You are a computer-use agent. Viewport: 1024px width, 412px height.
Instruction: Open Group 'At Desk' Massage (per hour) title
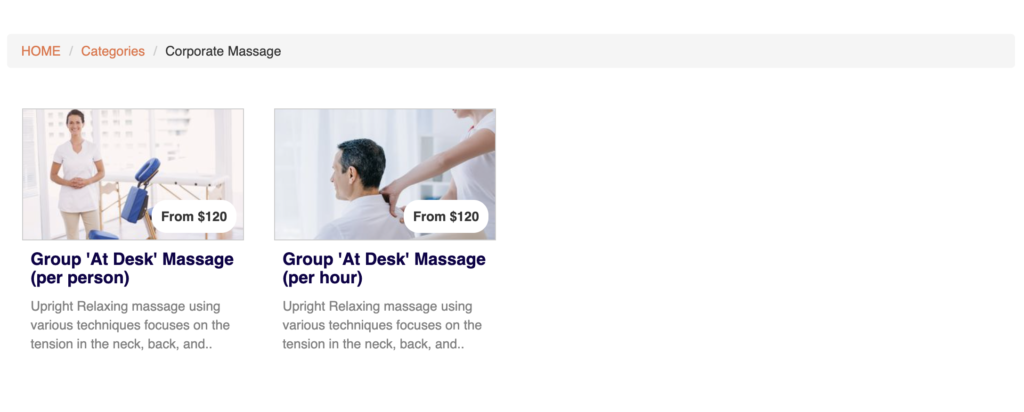tap(384, 268)
